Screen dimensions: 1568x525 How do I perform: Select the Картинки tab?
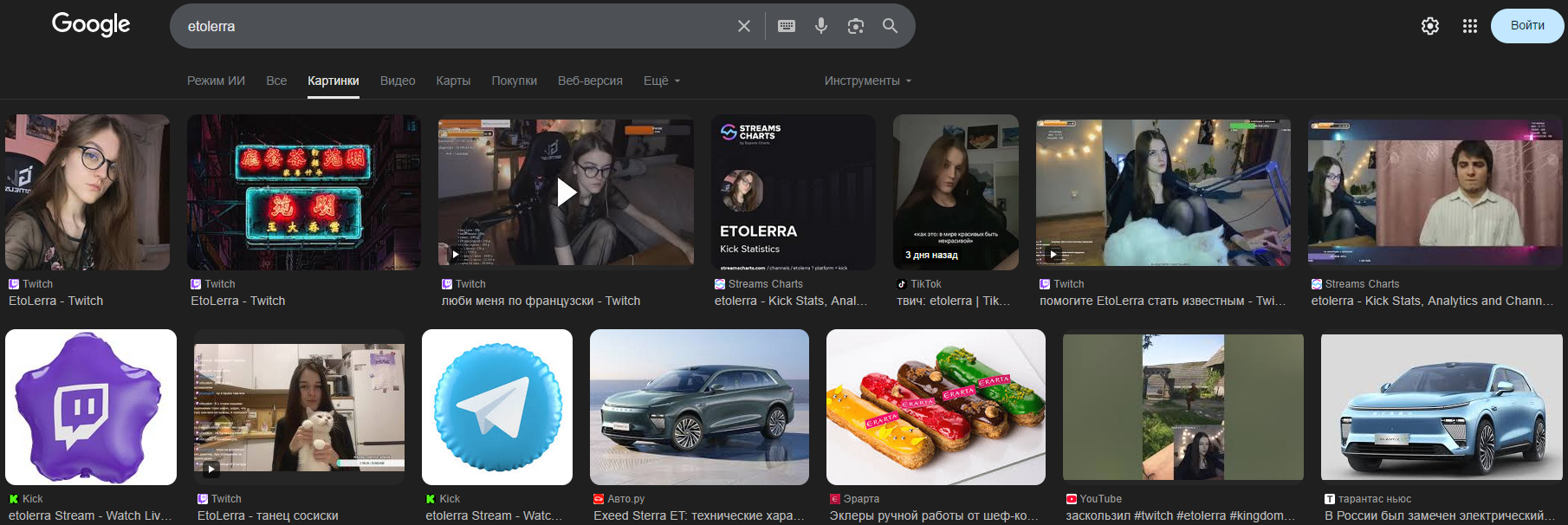pyautogui.click(x=334, y=81)
